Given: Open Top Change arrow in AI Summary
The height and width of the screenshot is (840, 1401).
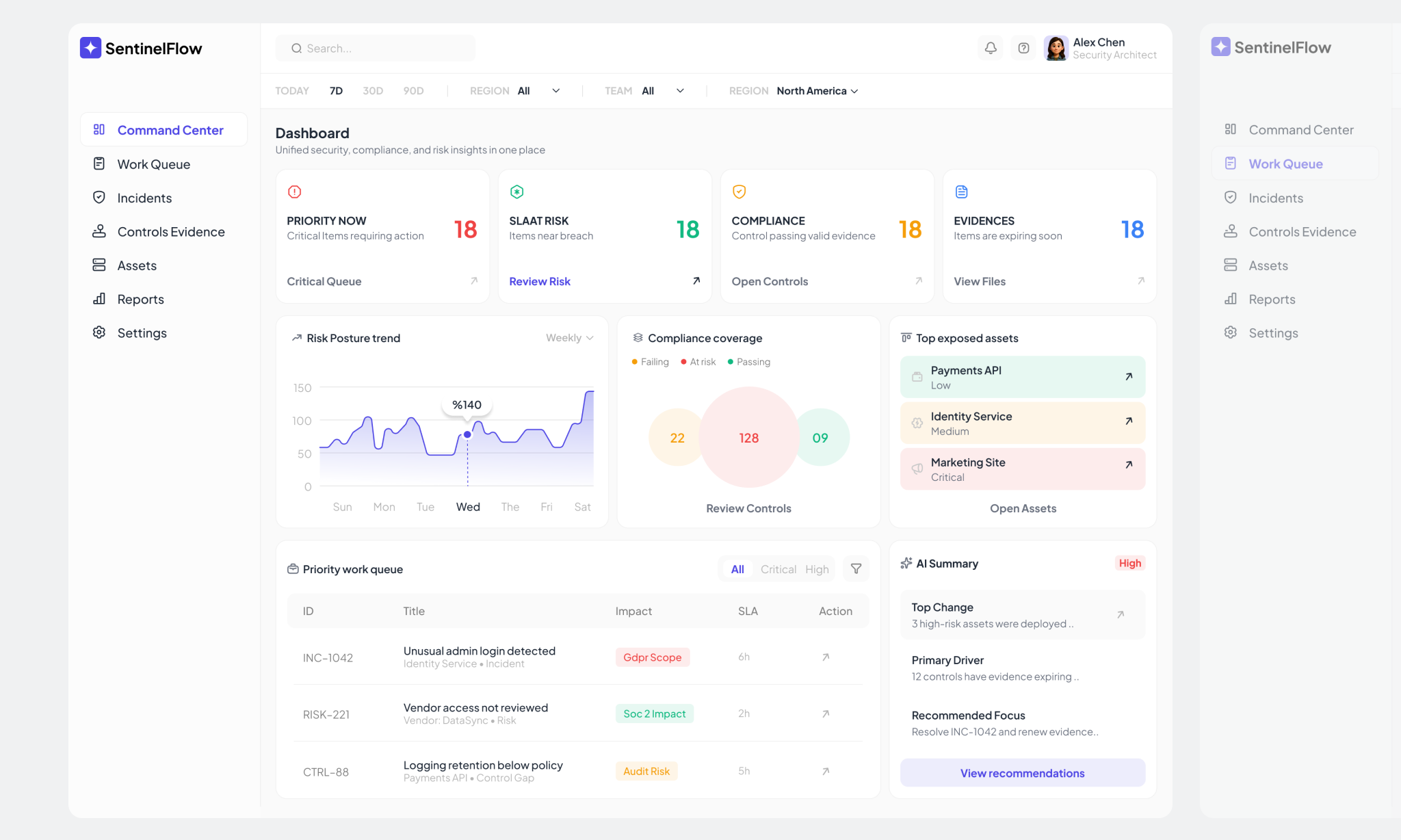Looking at the screenshot, I should pos(1121,614).
